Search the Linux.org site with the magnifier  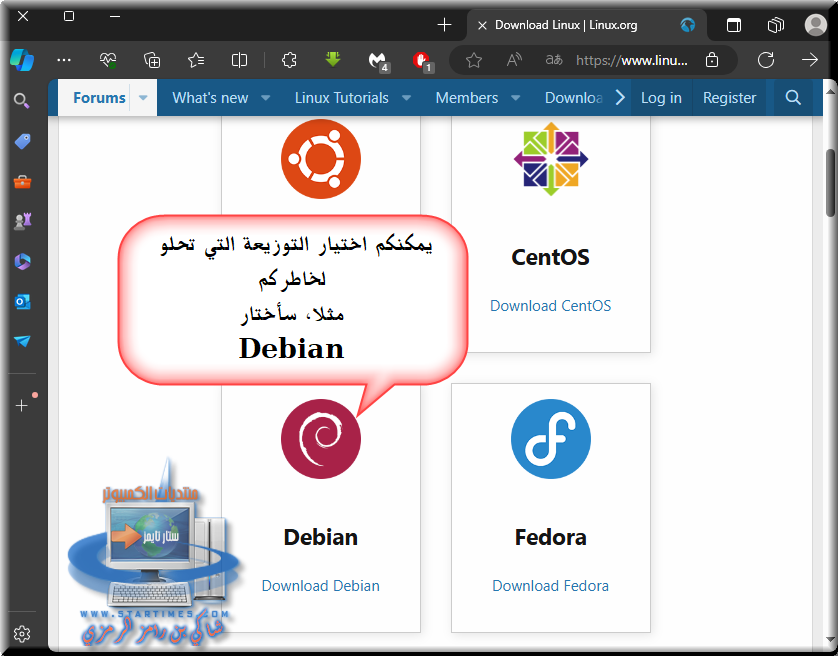click(x=793, y=97)
